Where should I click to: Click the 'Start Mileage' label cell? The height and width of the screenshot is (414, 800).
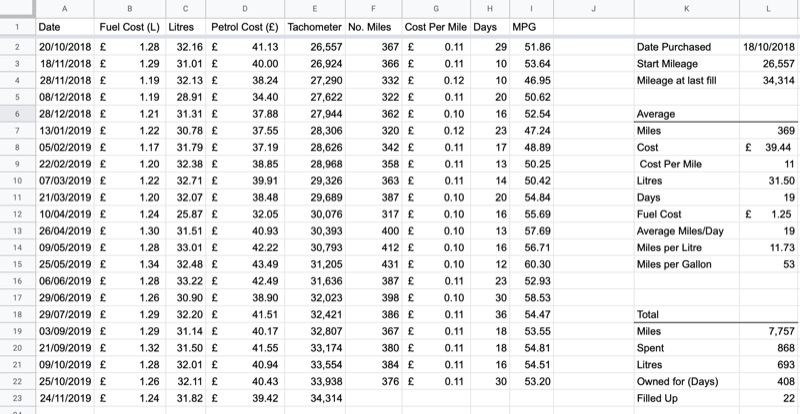687,64
